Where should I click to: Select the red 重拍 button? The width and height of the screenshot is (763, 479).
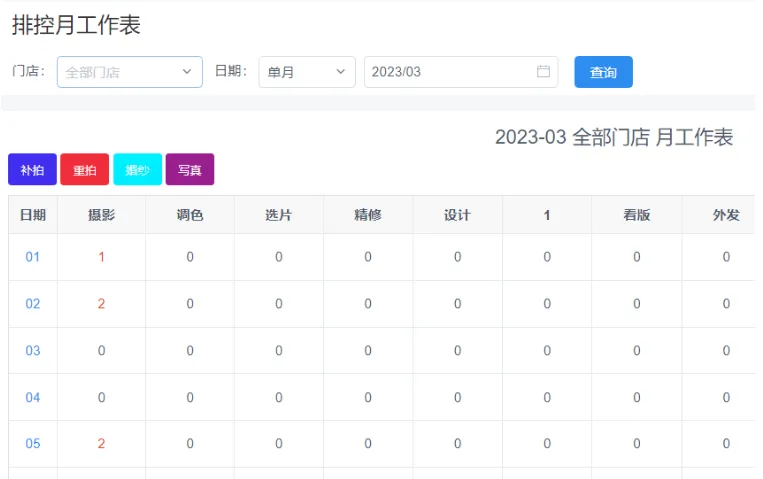[84, 170]
